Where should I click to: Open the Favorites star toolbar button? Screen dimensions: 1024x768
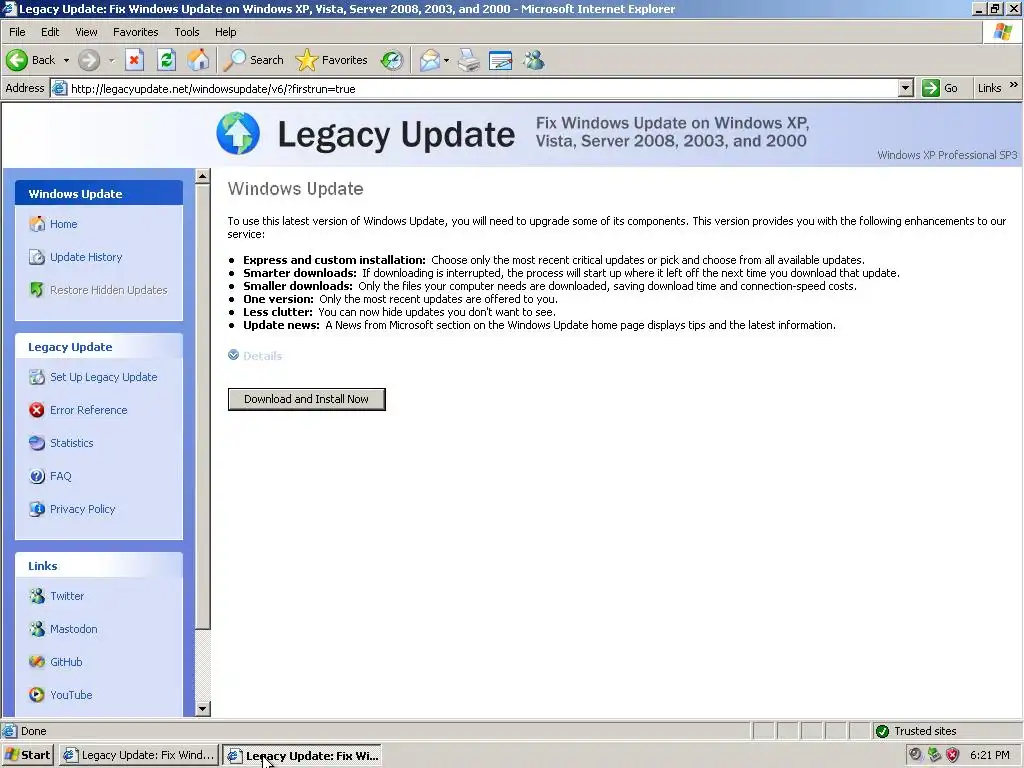click(x=332, y=60)
